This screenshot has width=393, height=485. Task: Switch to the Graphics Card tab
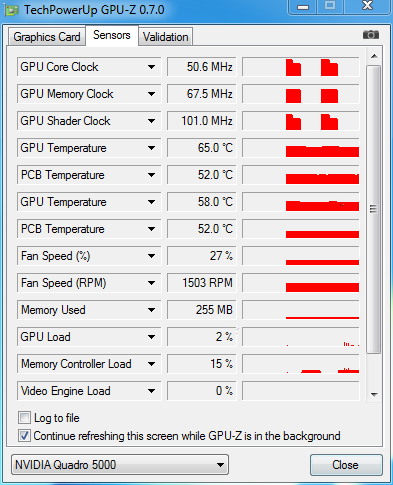tap(47, 37)
